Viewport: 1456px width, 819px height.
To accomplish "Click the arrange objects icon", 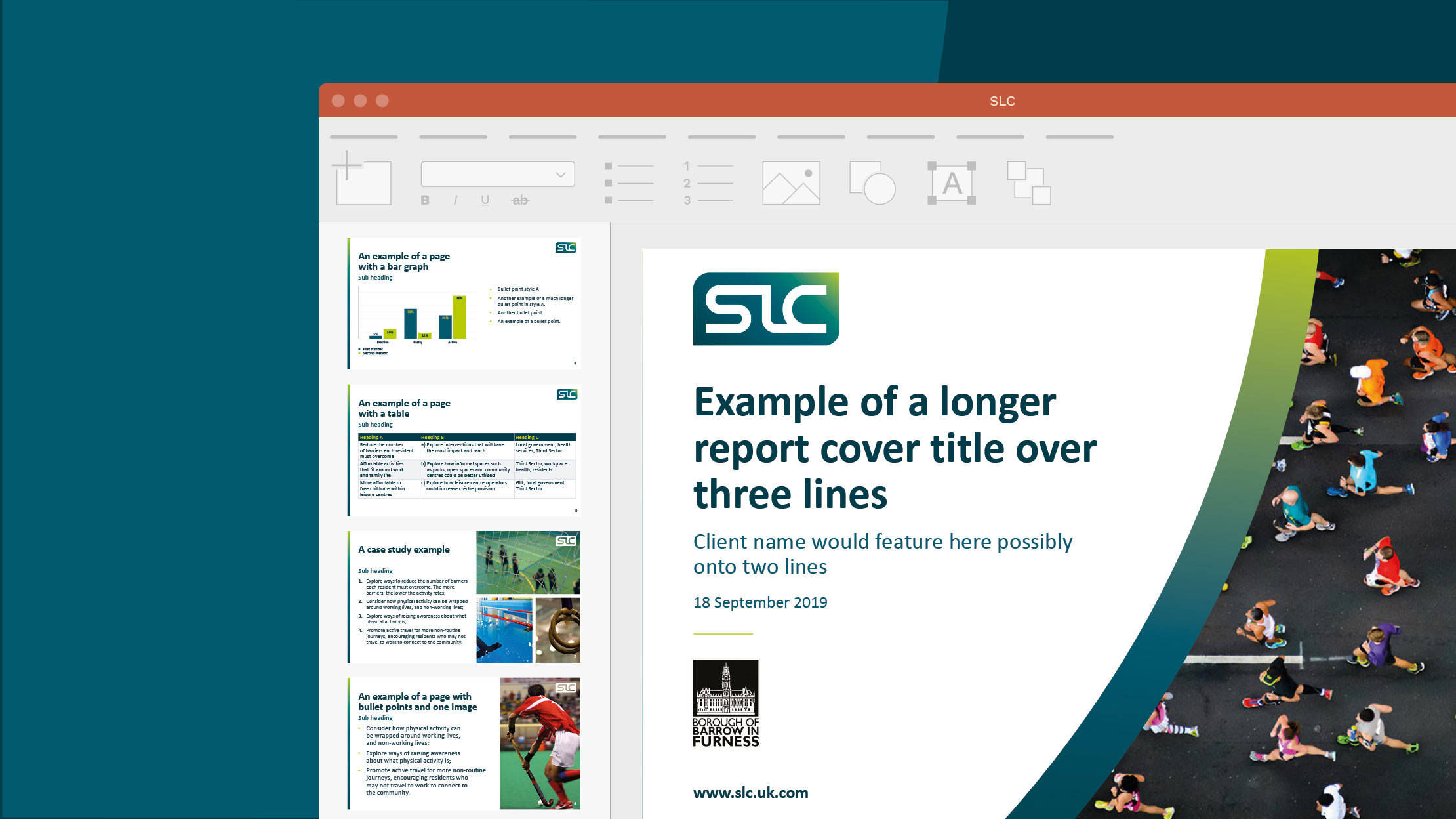I will click(1029, 183).
